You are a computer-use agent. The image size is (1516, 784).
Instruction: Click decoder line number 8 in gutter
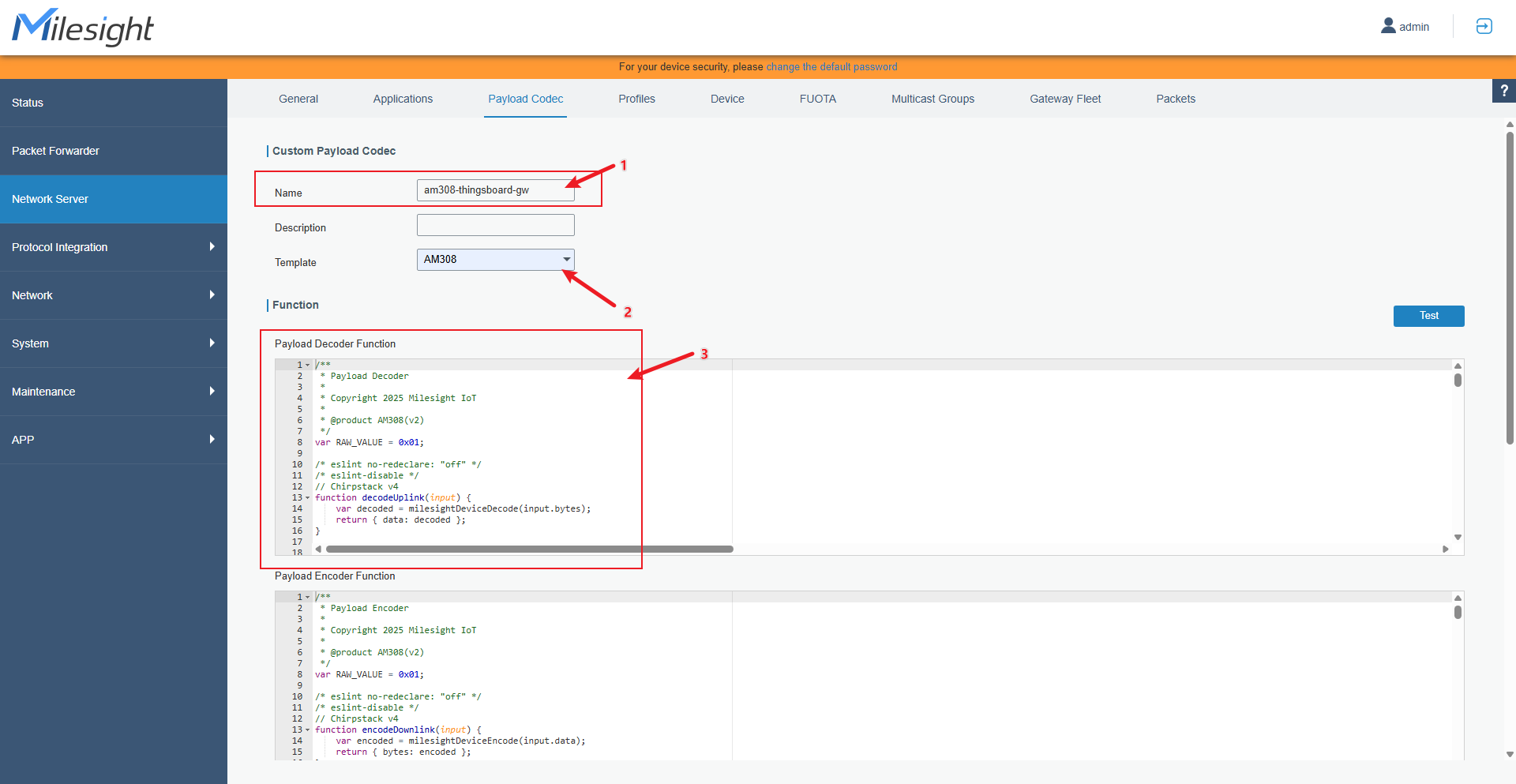(x=299, y=442)
